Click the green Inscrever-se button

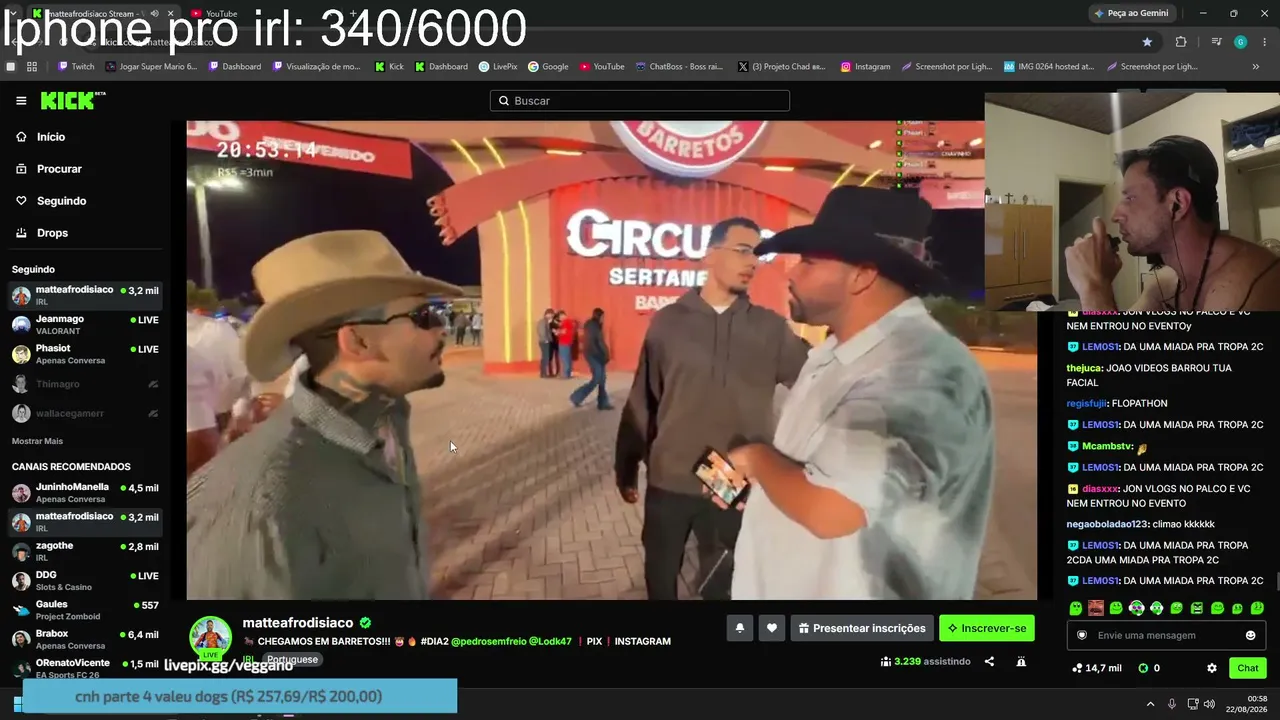pos(987,628)
